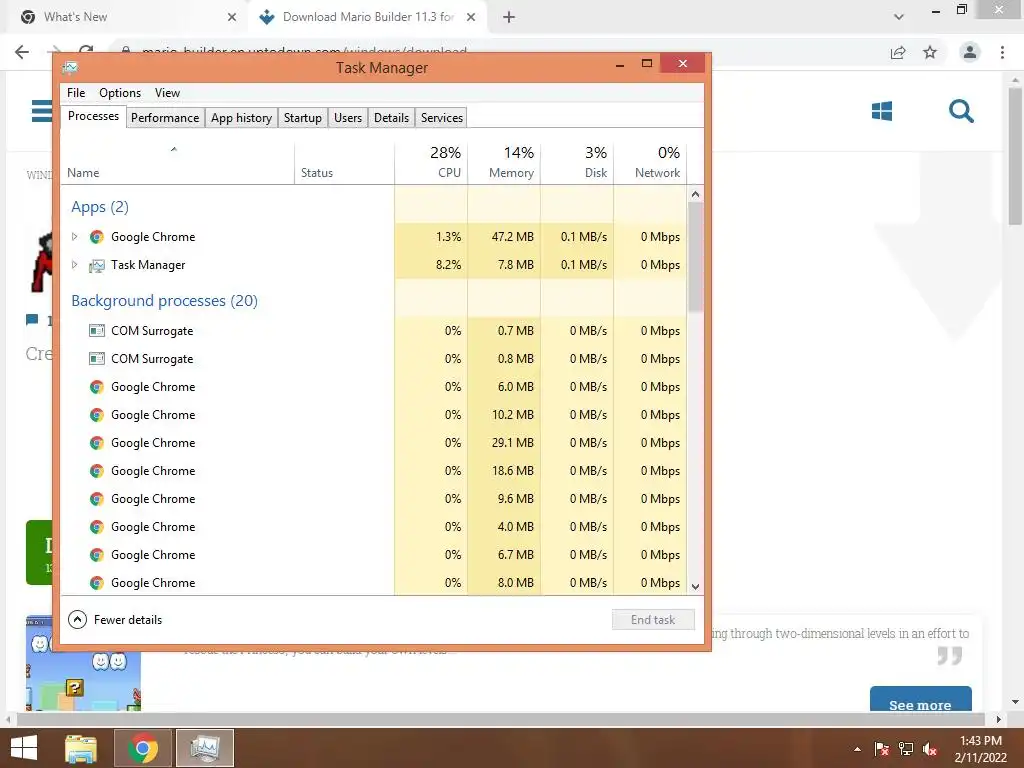1024x768 pixels.
Task: Sort processes by the Memory column
Action: pos(504,162)
